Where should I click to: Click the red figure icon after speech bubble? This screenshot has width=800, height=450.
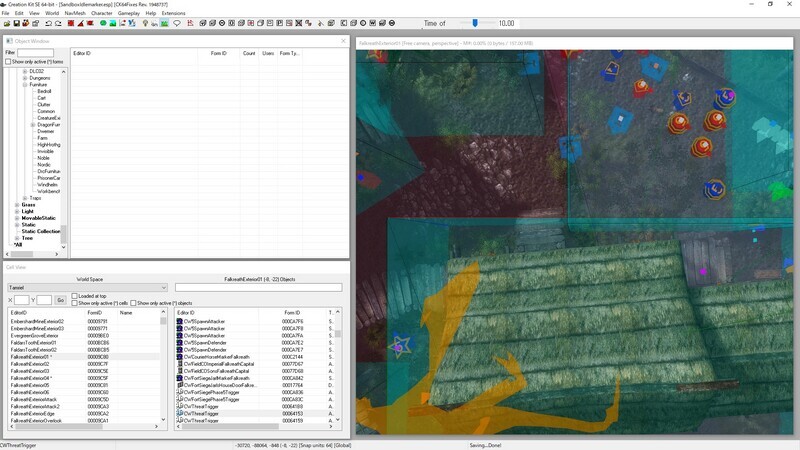click(190, 23)
